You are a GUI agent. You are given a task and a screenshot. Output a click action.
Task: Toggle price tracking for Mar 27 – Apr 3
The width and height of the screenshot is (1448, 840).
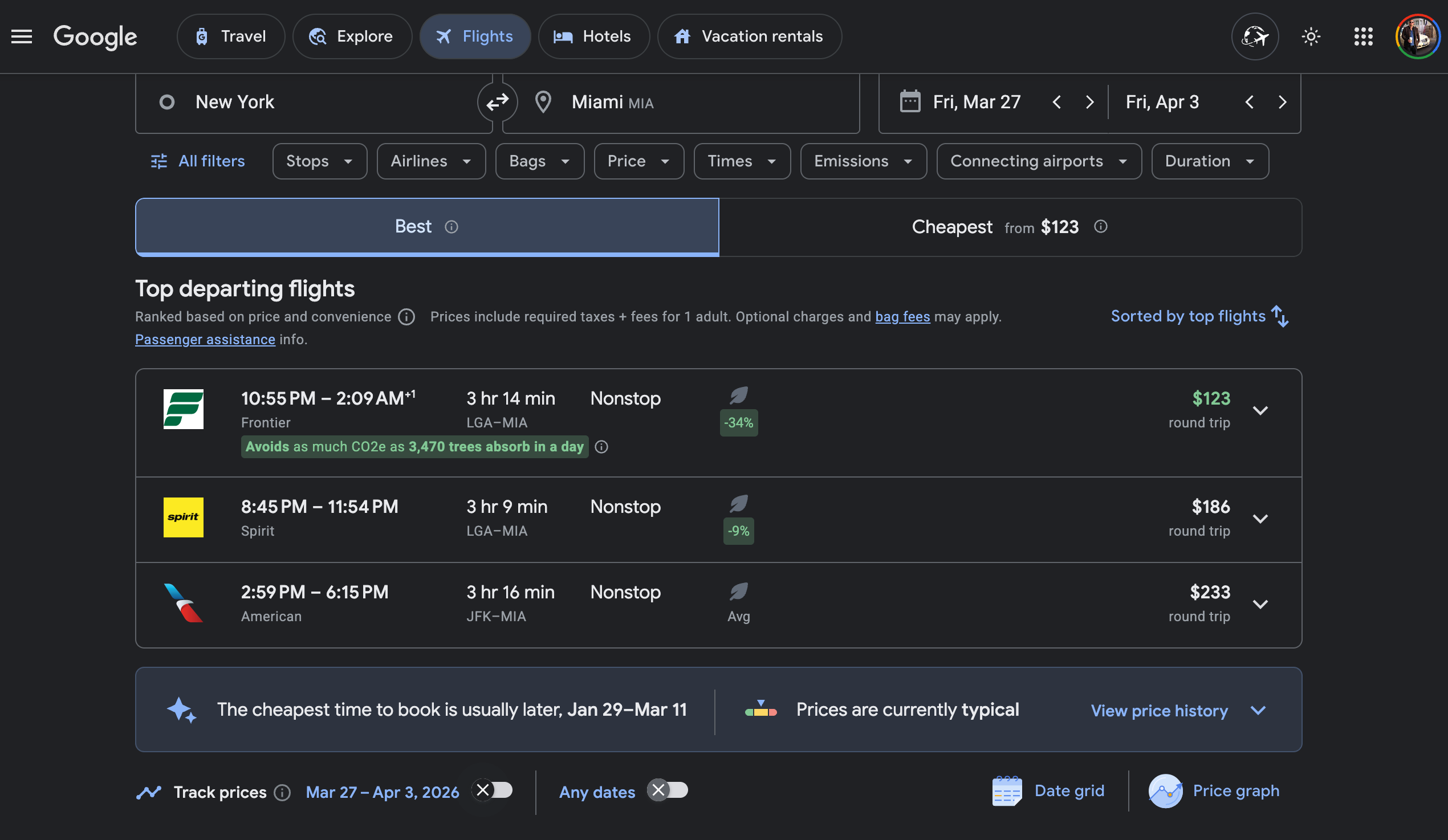[x=493, y=790]
